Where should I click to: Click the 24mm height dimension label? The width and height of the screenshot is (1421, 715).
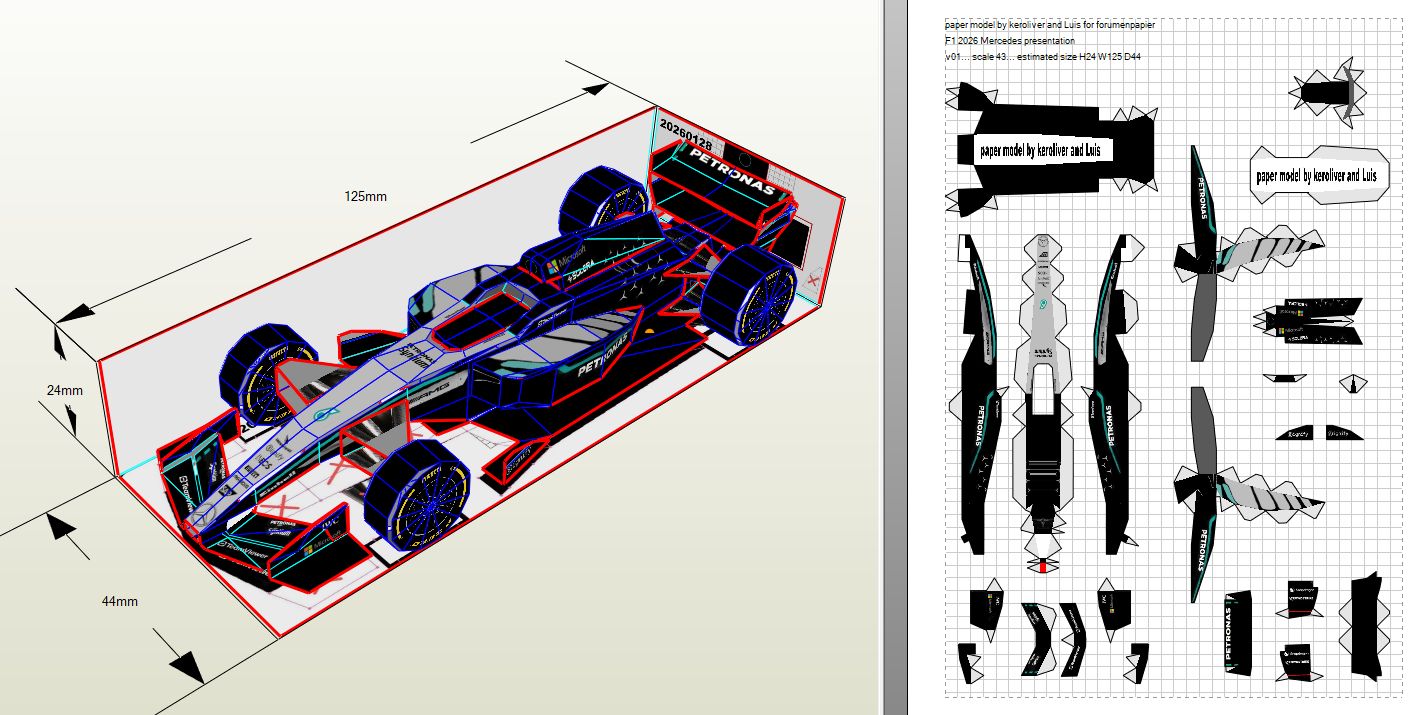(x=63, y=391)
